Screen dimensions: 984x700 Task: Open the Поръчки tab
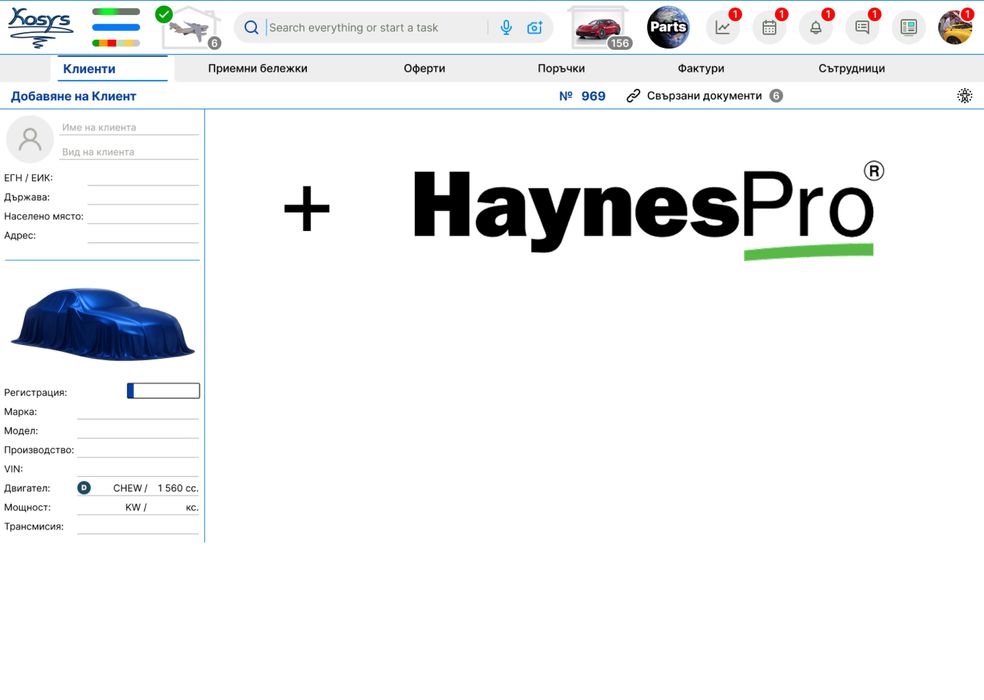[x=561, y=68]
